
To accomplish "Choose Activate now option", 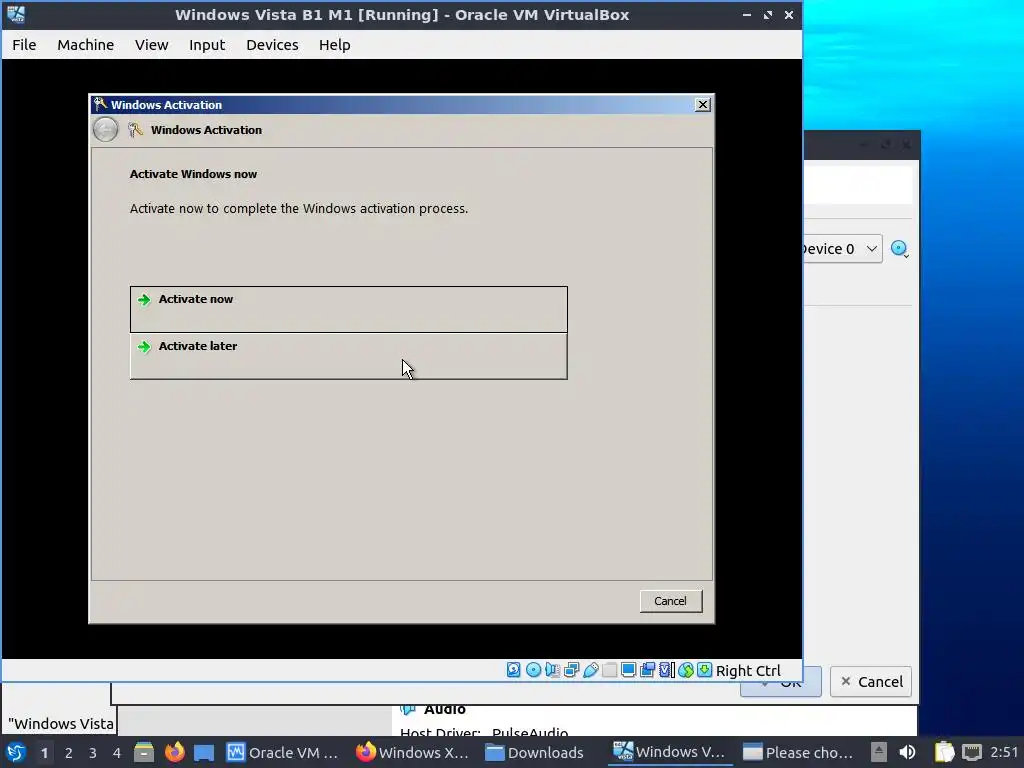I will pyautogui.click(x=349, y=309).
